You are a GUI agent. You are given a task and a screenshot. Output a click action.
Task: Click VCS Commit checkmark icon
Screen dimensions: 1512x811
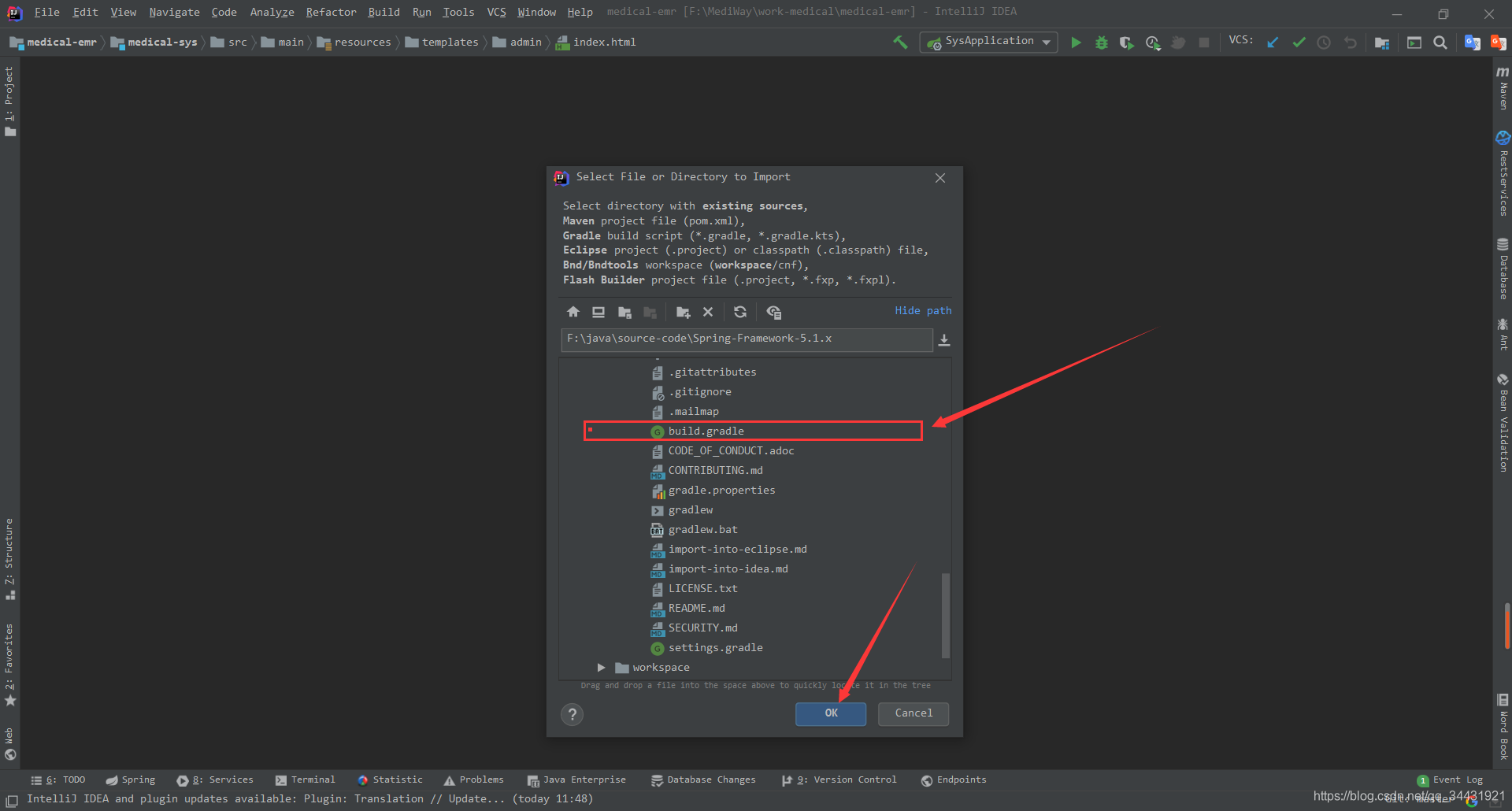[1299, 43]
